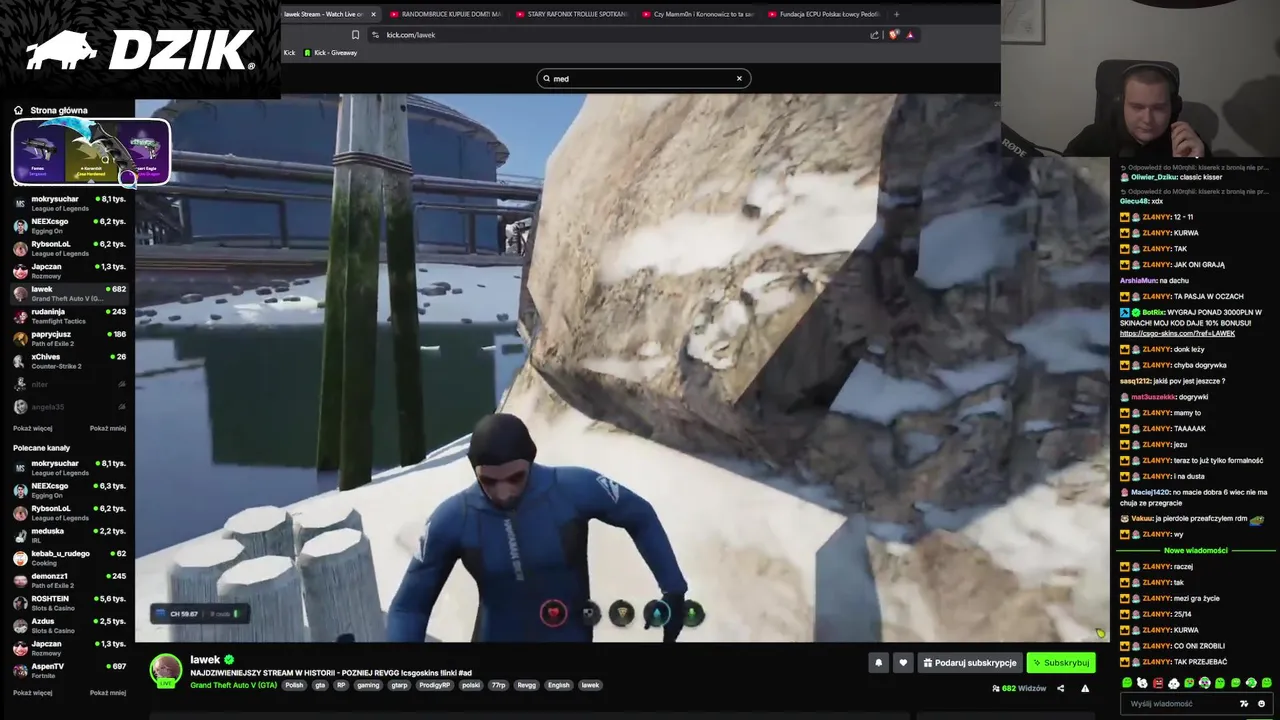Click the magnifier icon in the search bar
Image resolution: width=1280 pixels, height=720 pixels.
547,78
